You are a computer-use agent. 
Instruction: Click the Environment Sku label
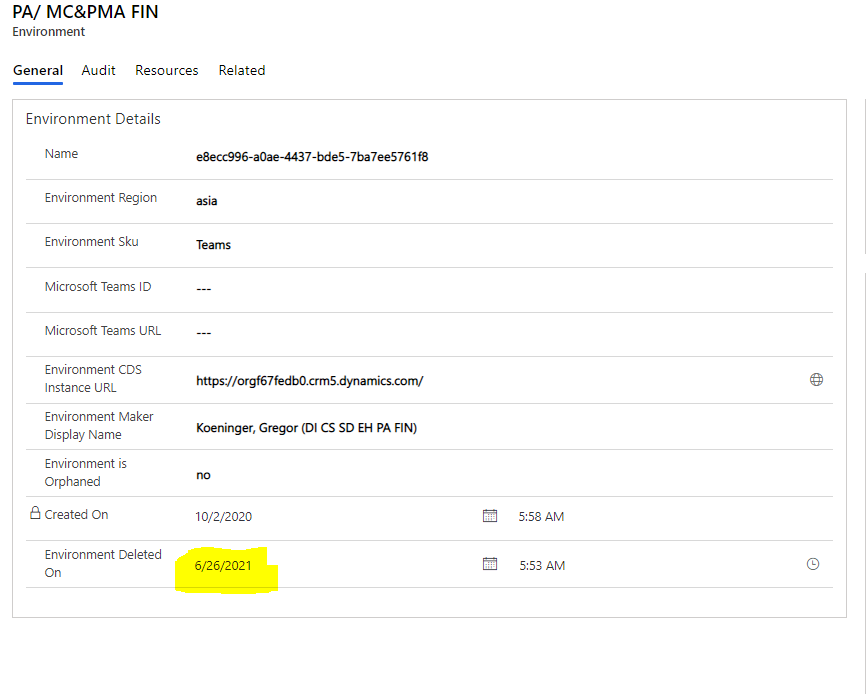tap(92, 242)
